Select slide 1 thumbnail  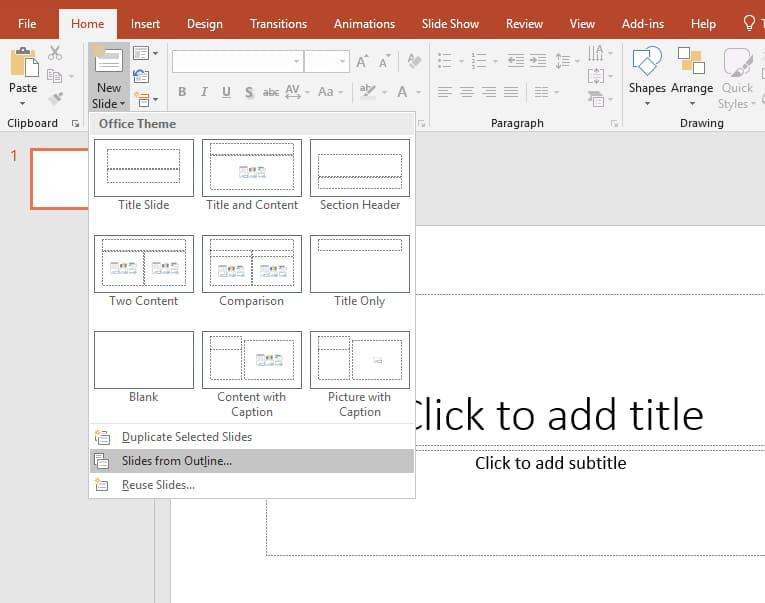pyautogui.click(x=60, y=179)
